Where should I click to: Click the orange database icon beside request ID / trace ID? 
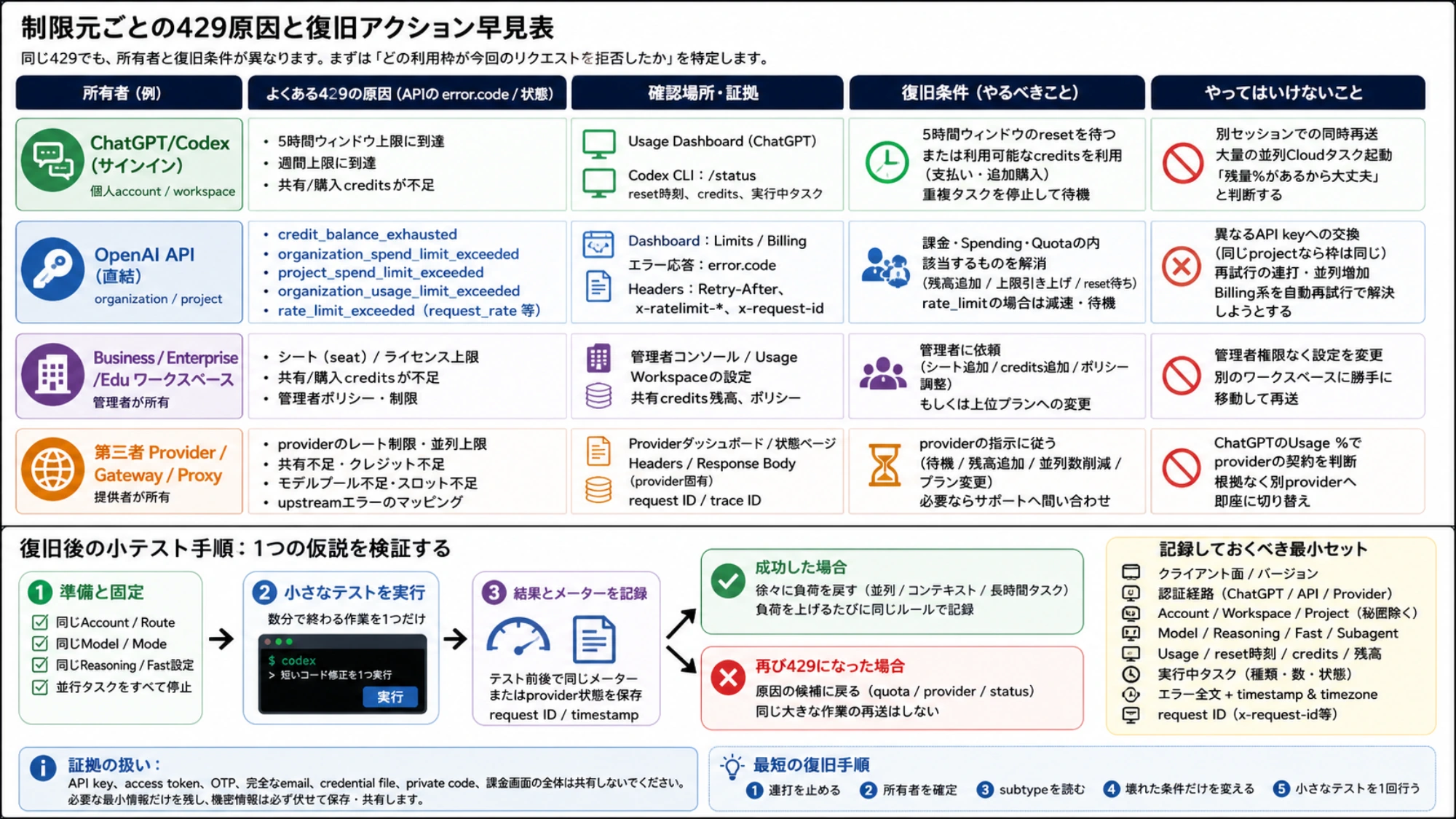598,490
